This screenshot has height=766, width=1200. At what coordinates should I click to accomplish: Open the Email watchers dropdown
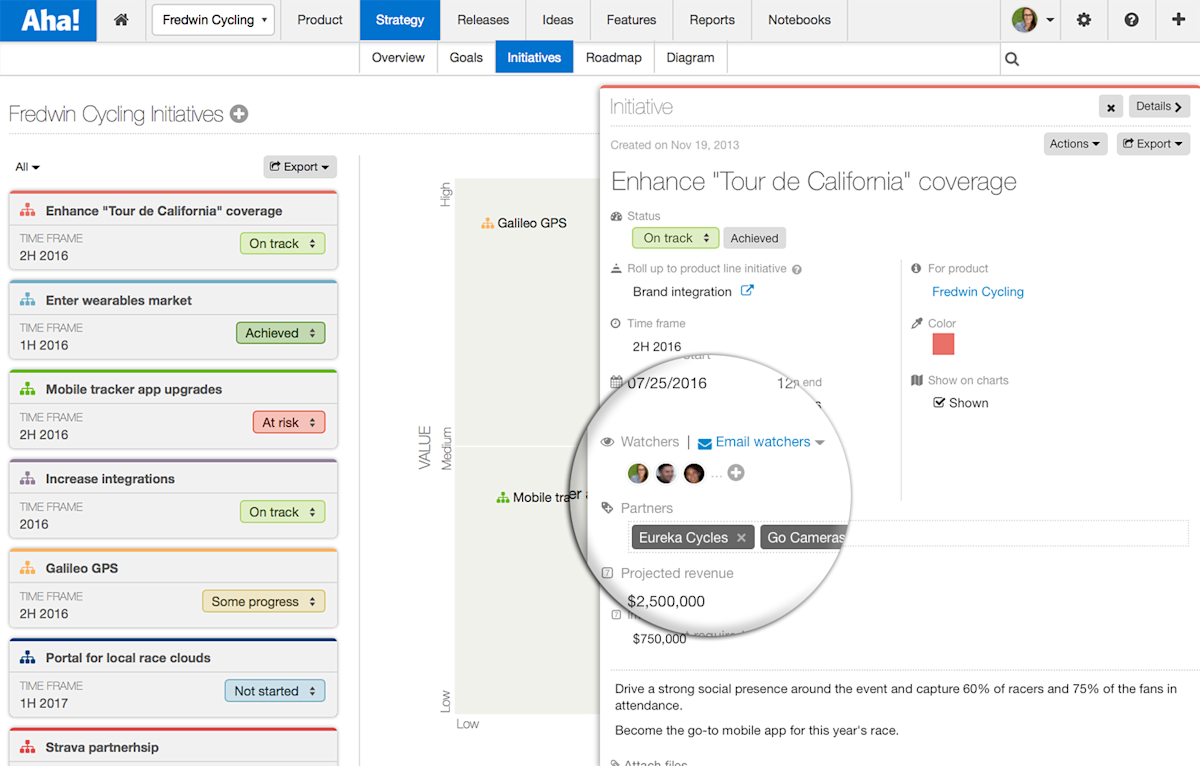pyautogui.click(x=761, y=442)
